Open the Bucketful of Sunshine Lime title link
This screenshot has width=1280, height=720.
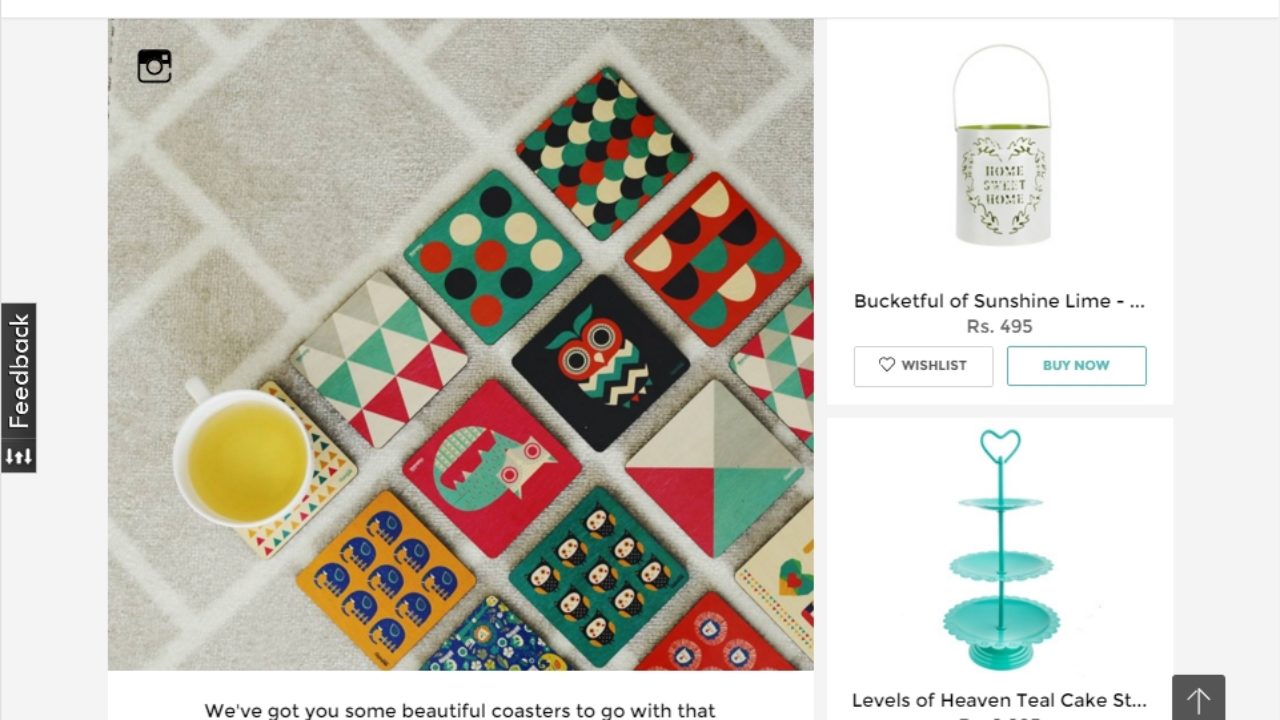tap(999, 301)
